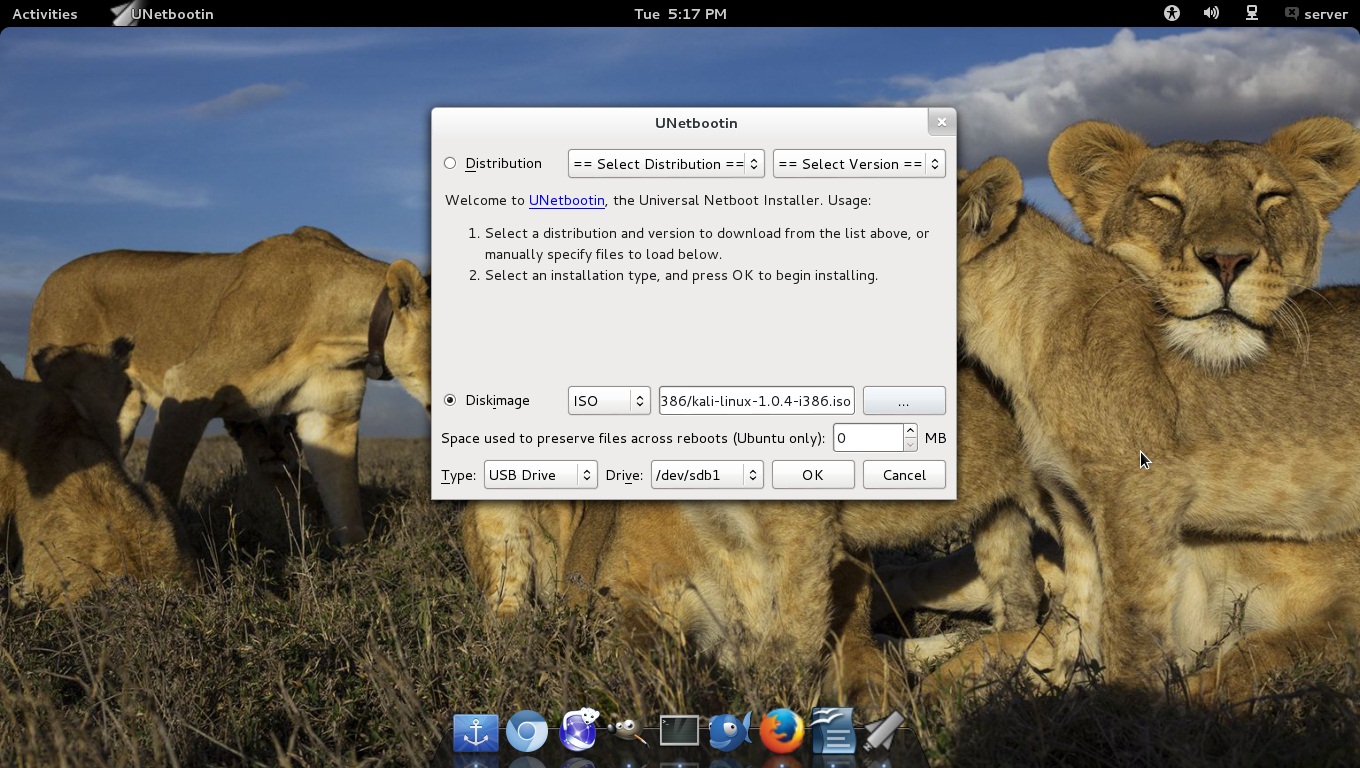
Task: Open Chromium browser from the dock
Action: click(526, 732)
